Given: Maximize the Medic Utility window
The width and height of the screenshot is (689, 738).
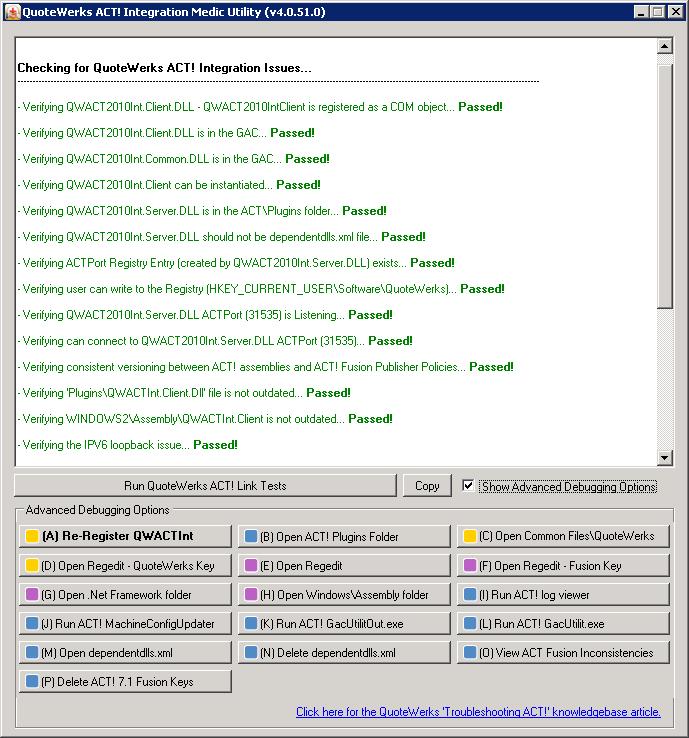Looking at the screenshot, I should 657,12.
